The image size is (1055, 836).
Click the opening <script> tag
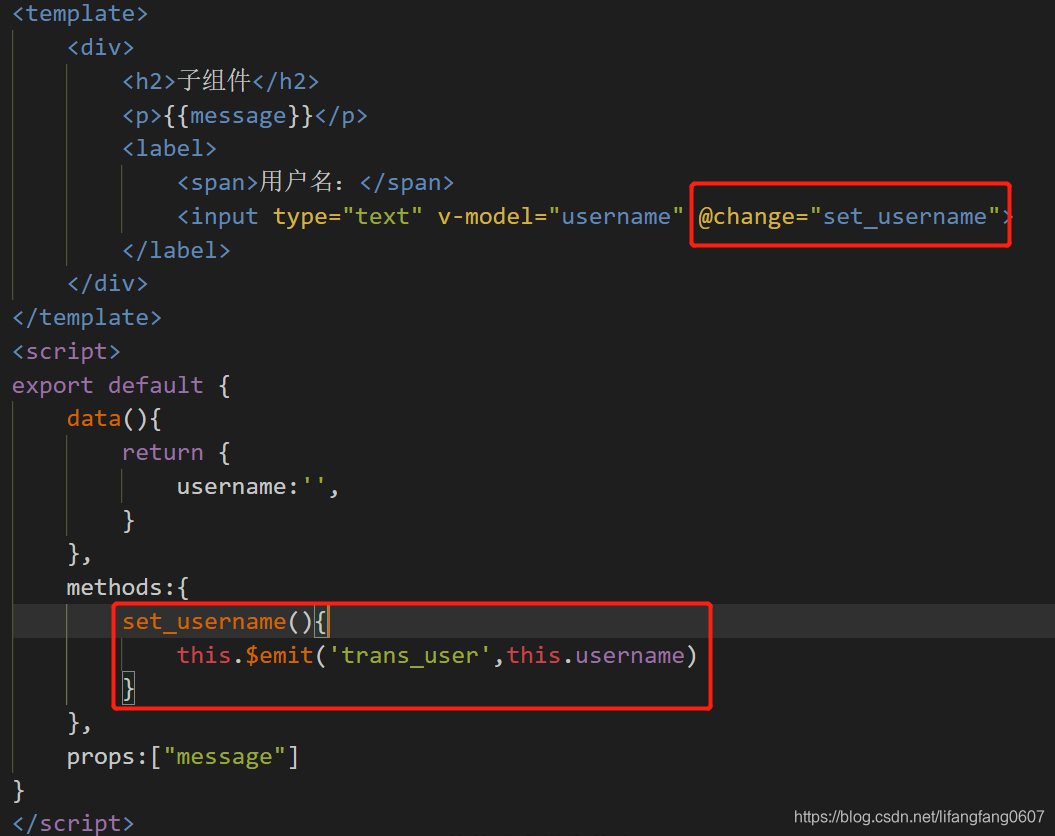pyautogui.click(x=66, y=351)
